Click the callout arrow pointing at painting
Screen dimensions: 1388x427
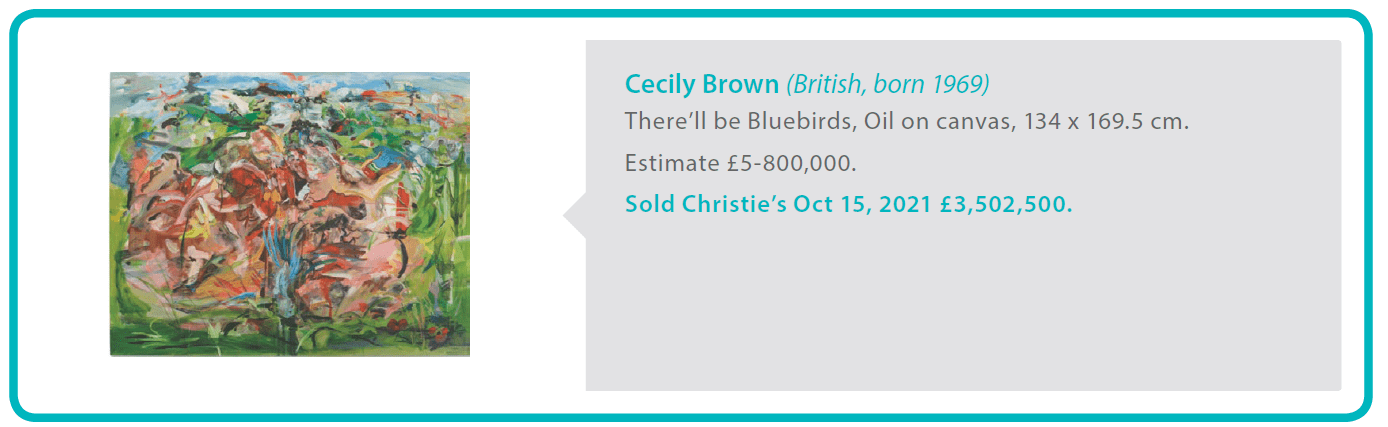pyautogui.click(x=575, y=215)
